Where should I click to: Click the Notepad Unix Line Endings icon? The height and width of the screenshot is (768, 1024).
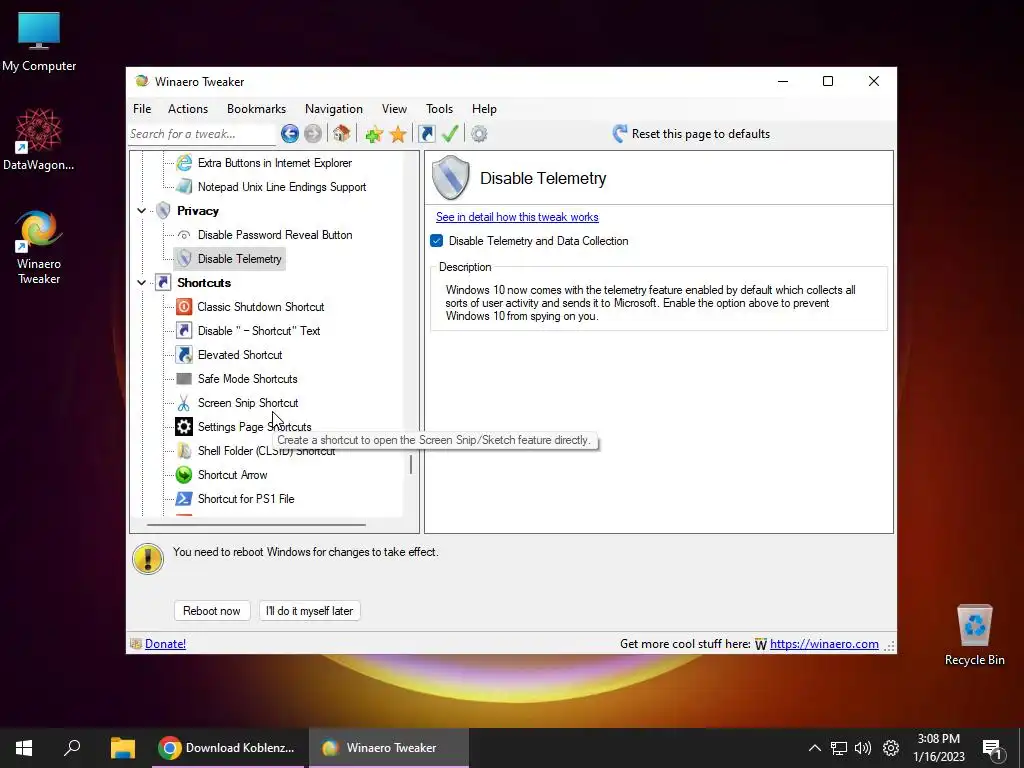tap(184, 187)
